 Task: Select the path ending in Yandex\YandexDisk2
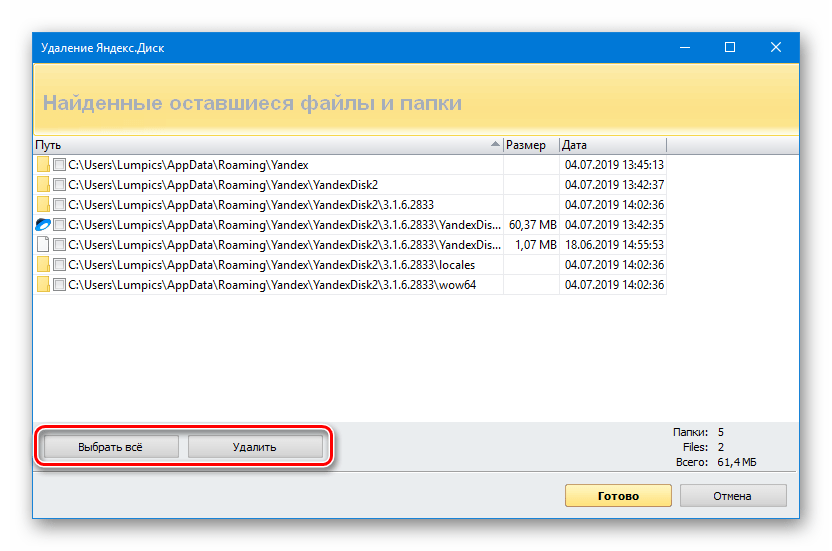(x=223, y=185)
